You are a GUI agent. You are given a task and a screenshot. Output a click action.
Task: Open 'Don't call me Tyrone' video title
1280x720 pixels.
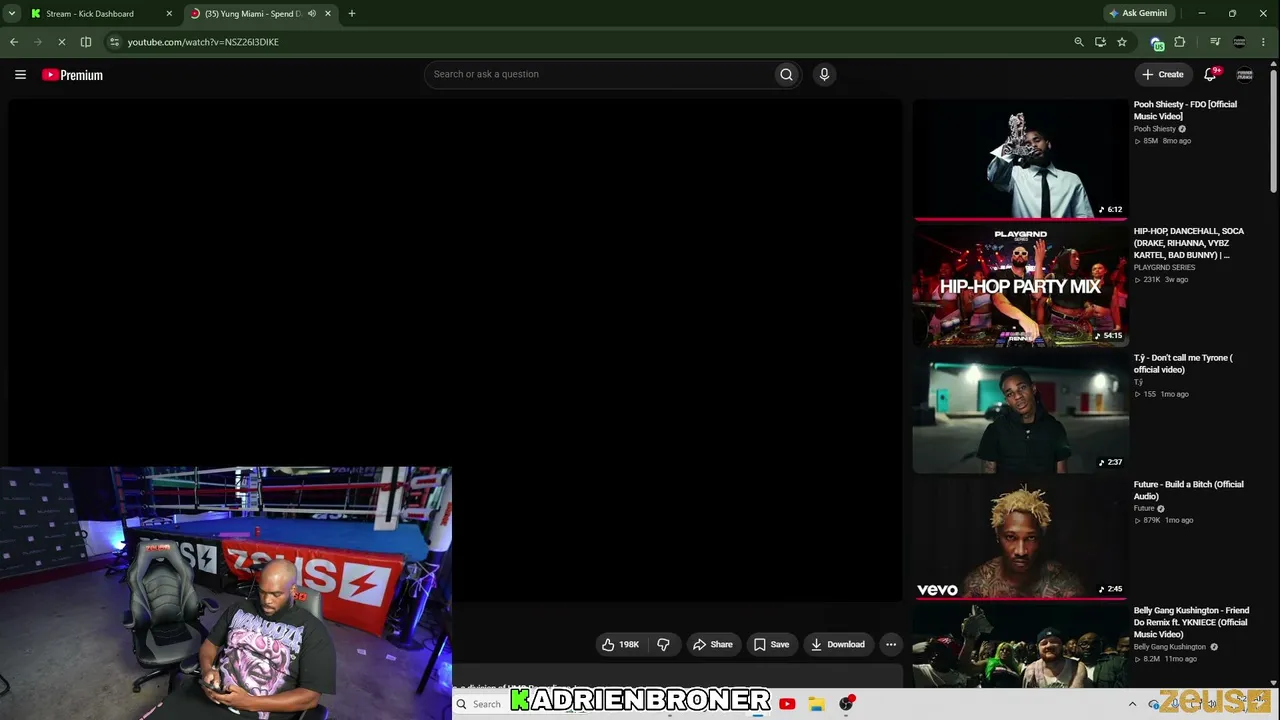1183,364
